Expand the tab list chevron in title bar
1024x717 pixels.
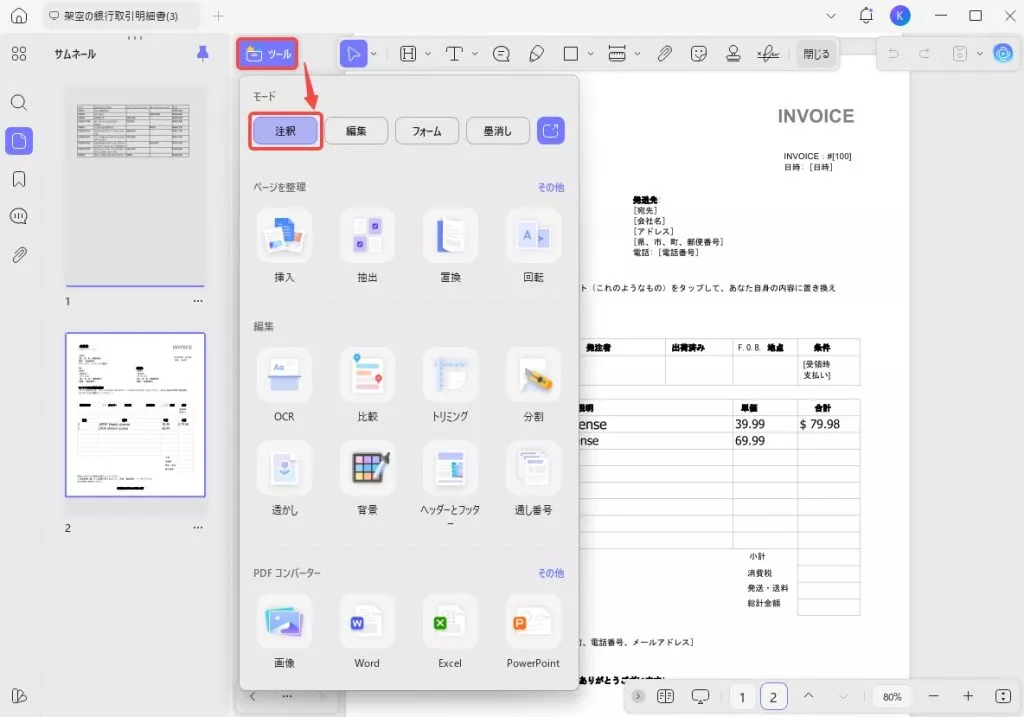tap(831, 16)
